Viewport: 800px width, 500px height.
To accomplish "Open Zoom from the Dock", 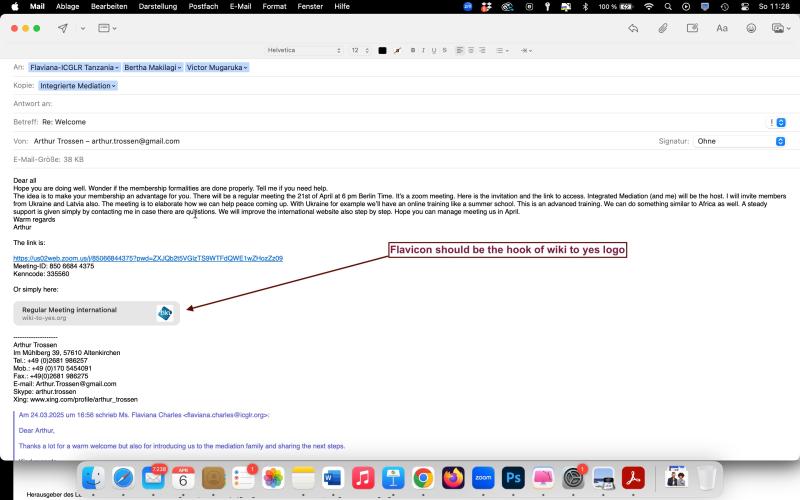I will 483,478.
